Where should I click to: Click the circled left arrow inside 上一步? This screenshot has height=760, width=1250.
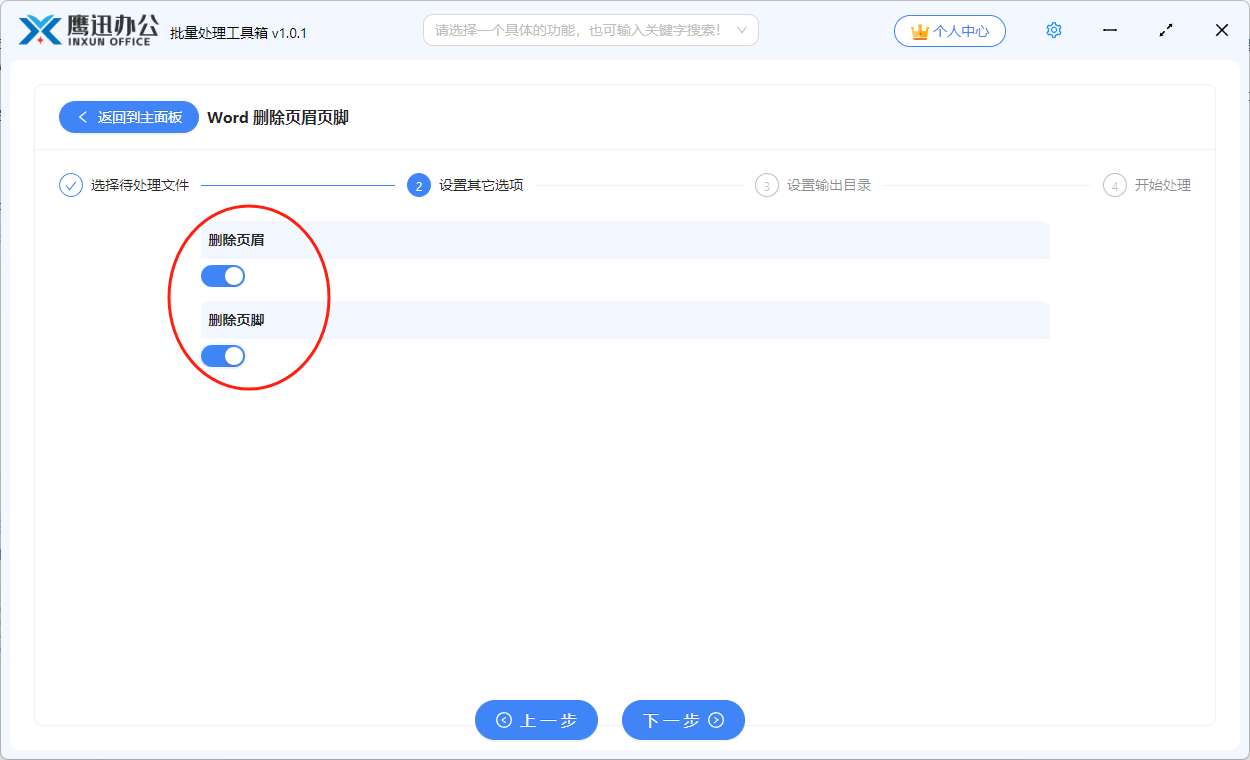click(x=503, y=720)
